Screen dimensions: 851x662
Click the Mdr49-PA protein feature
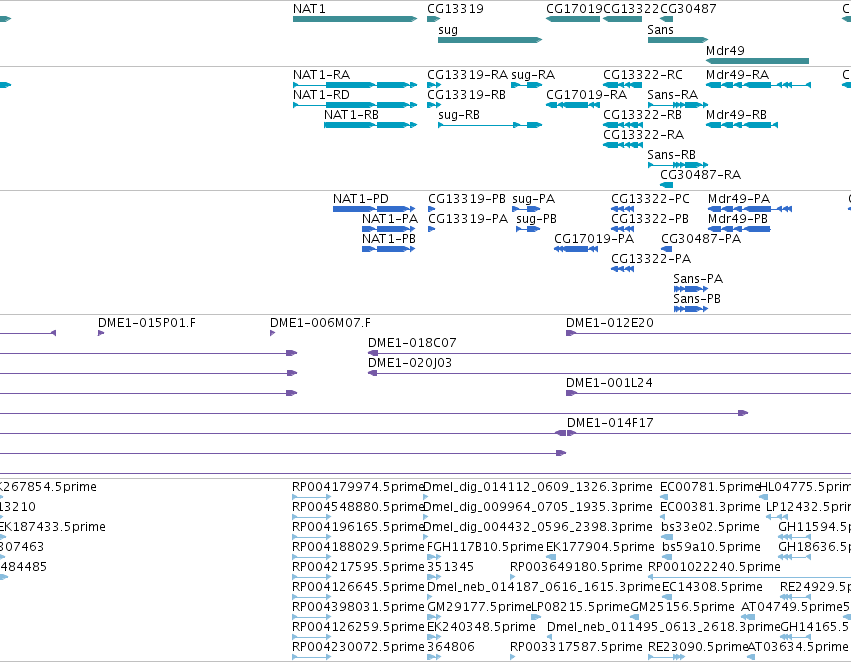(750, 209)
